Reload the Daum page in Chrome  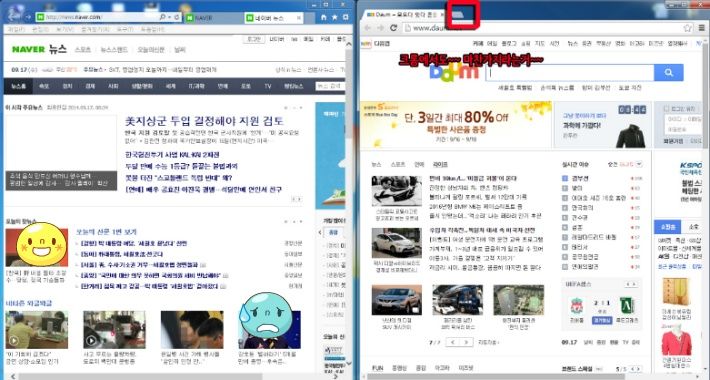(393, 28)
